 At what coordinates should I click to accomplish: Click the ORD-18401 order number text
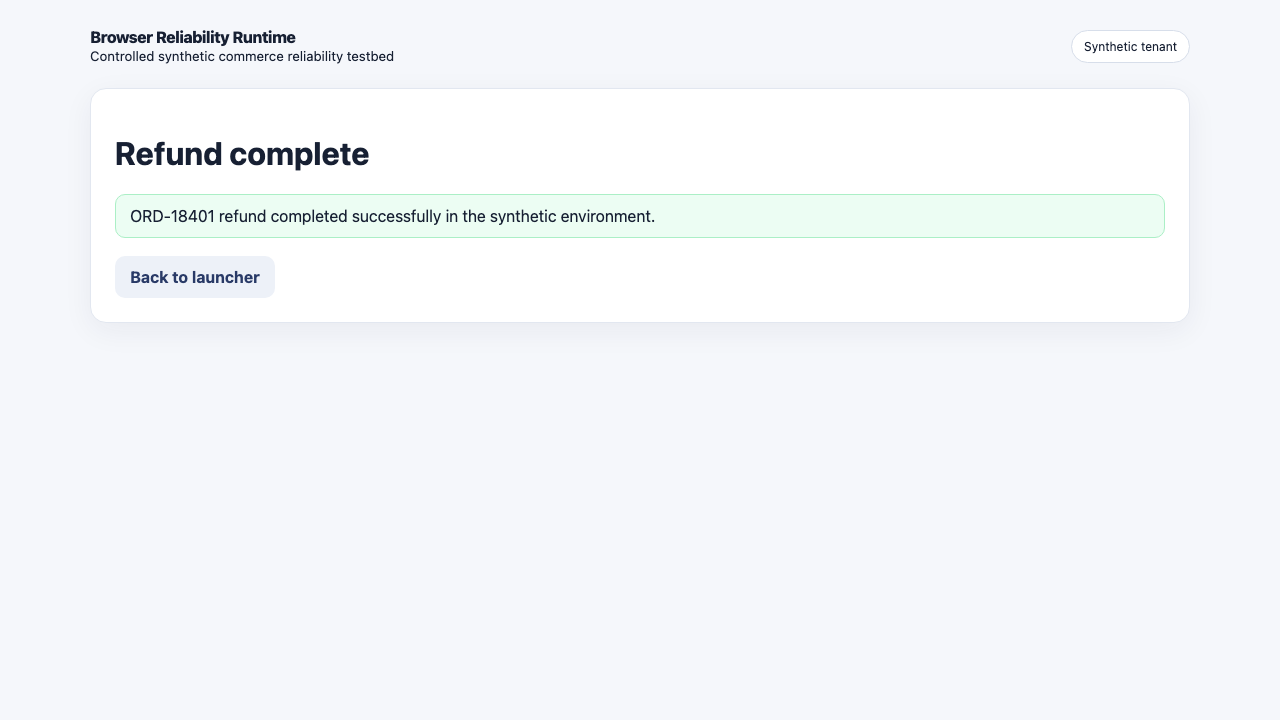172,216
